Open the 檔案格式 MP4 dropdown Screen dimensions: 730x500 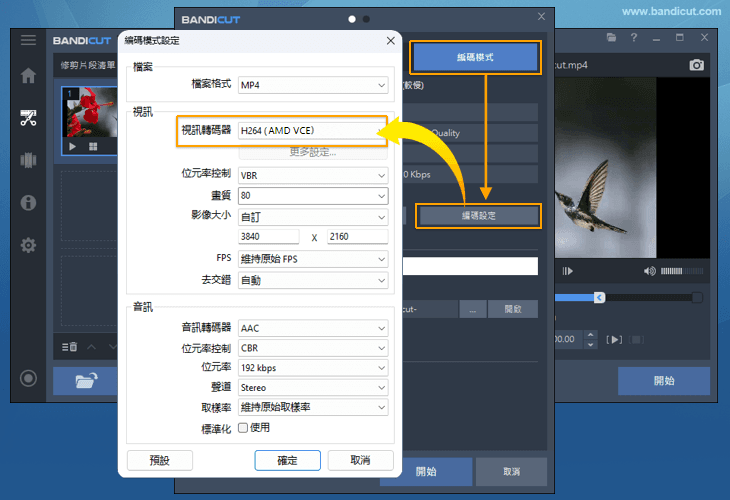click(x=313, y=85)
